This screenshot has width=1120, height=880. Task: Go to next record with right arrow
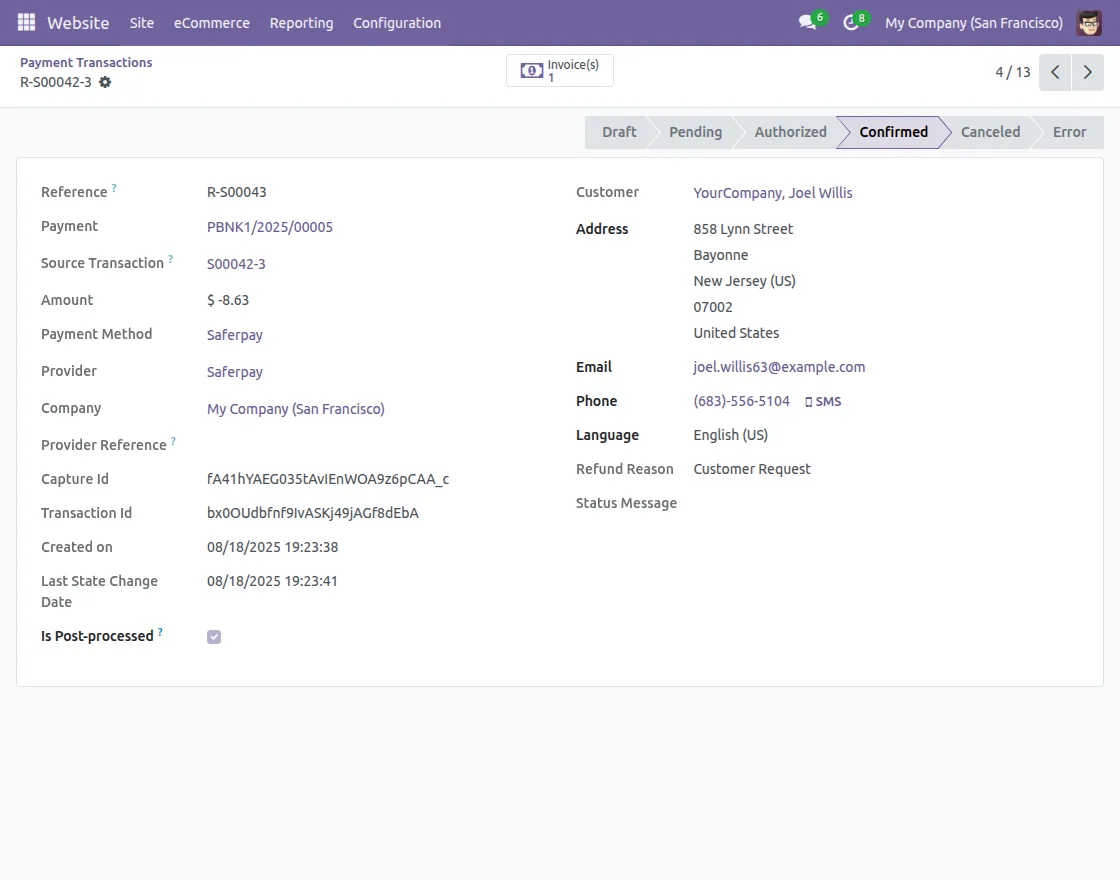[1088, 72]
